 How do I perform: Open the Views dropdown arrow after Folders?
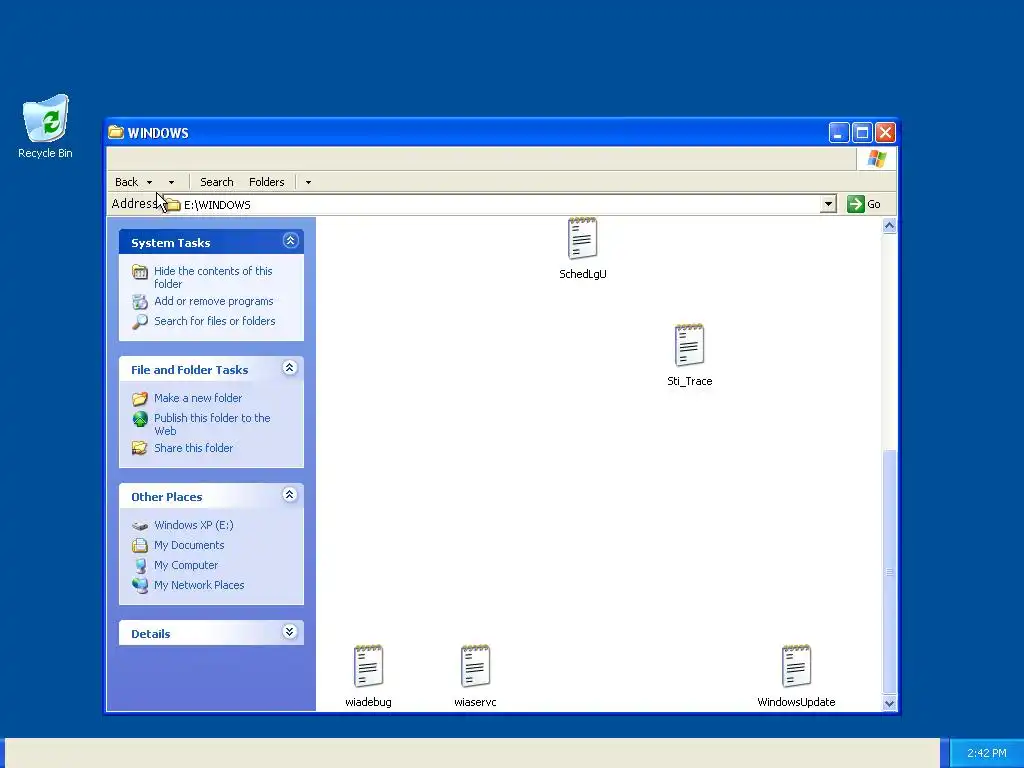point(308,182)
